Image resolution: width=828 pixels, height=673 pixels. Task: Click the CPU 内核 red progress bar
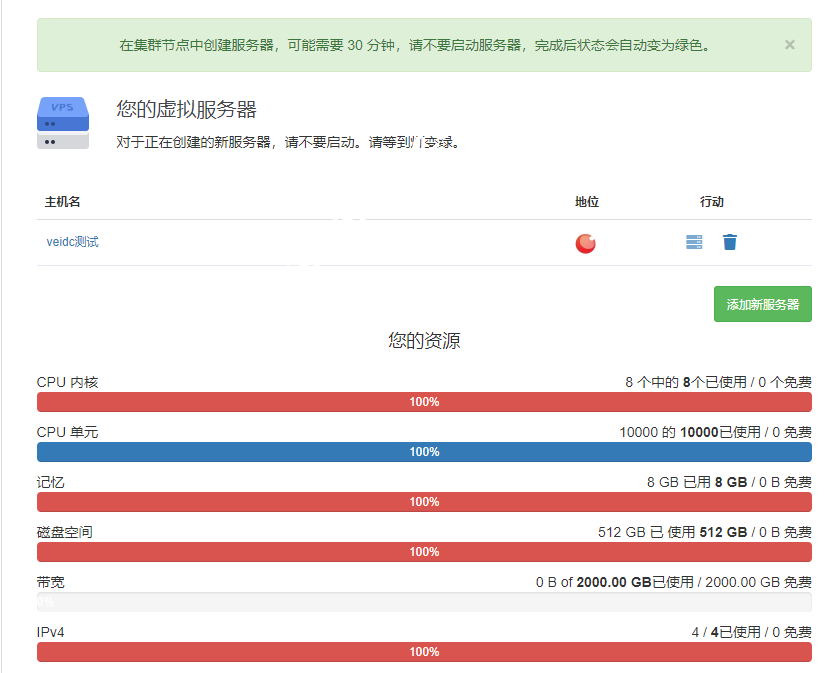tap(424, 402)
